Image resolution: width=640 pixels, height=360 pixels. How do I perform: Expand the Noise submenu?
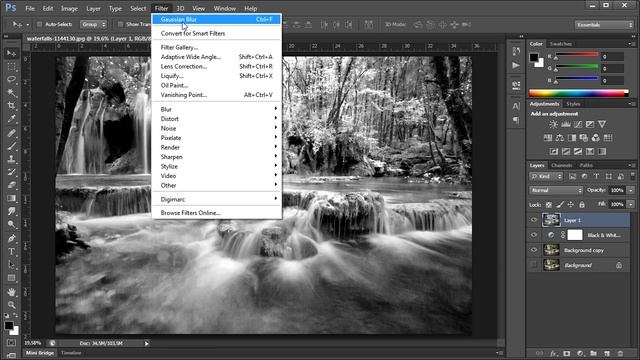tap(217, 128)
